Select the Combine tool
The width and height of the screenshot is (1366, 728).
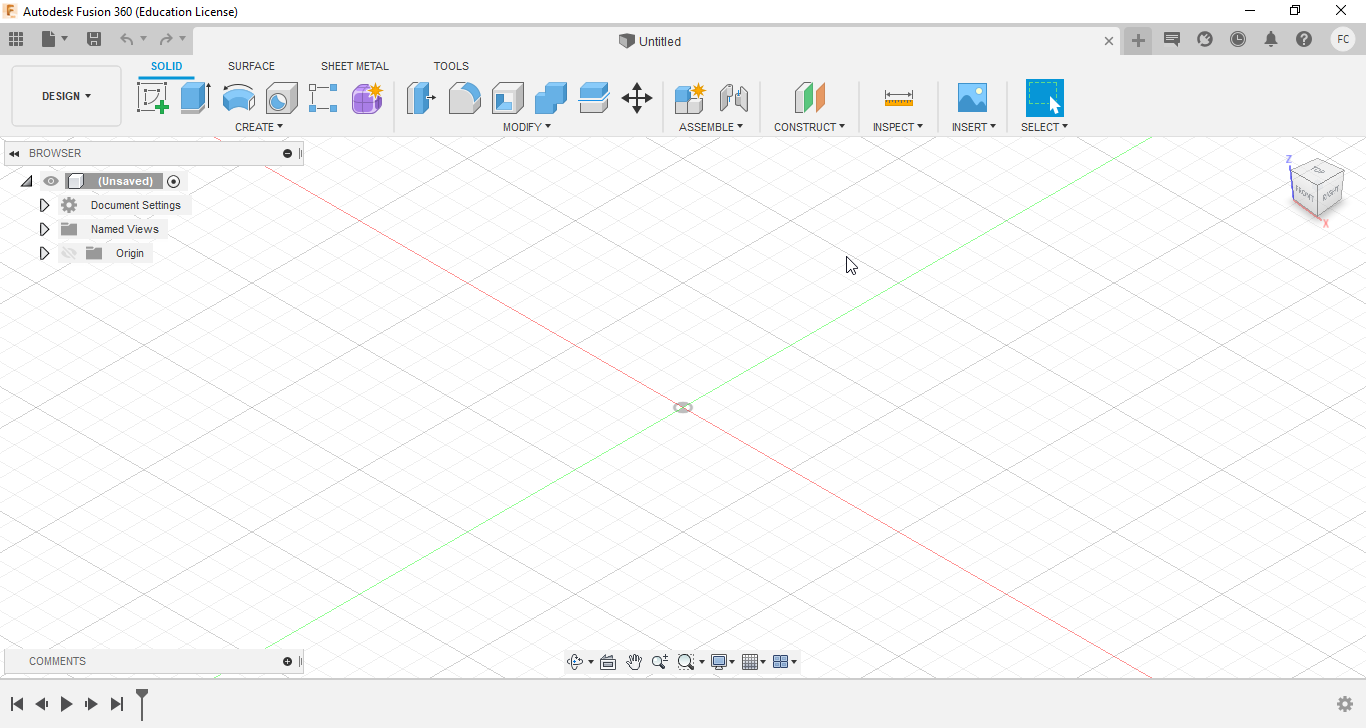point(551,98)
